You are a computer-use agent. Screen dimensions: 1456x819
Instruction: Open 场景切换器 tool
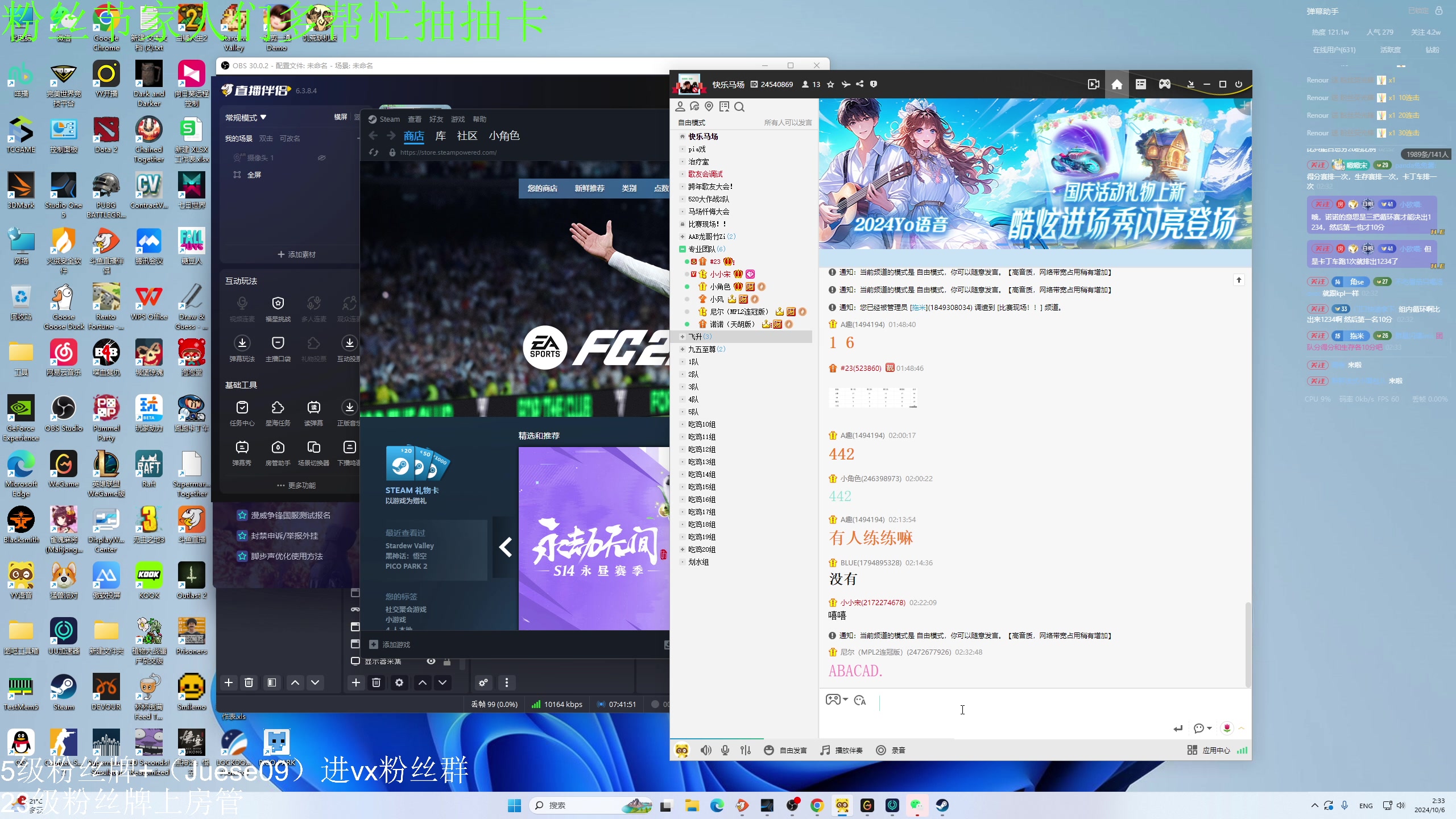313,453
